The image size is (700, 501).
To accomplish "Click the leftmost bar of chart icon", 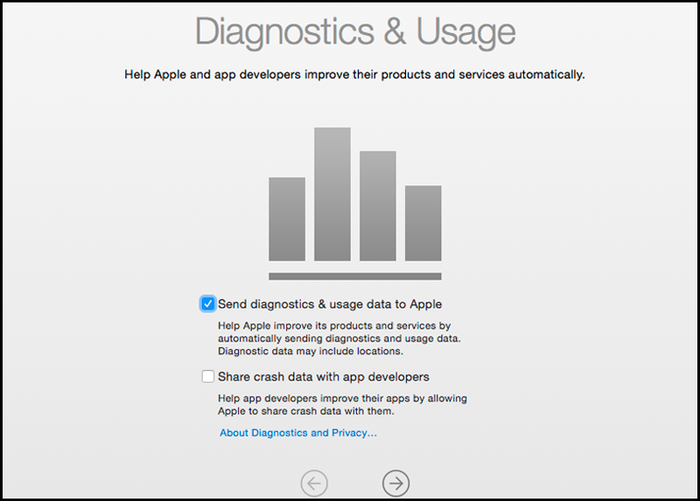I will coord(287,219).
